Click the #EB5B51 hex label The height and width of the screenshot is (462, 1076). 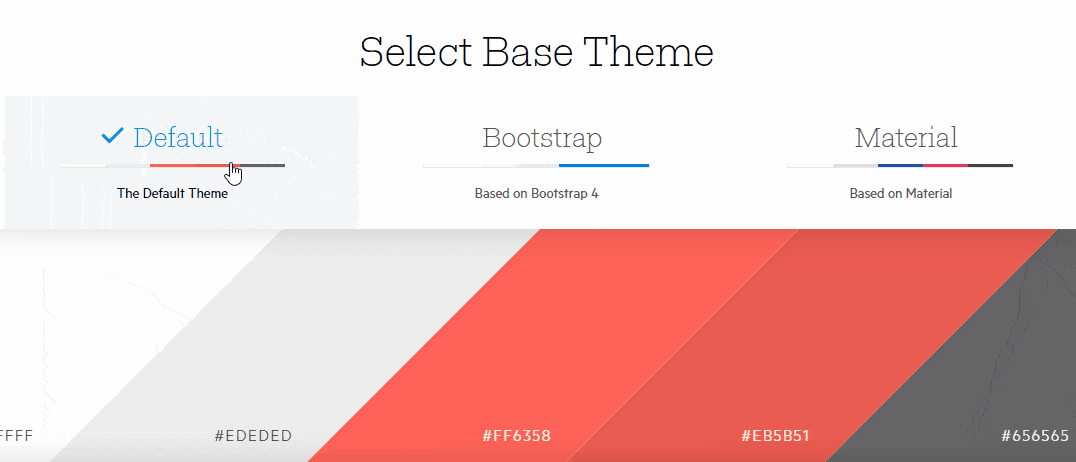(x=775, y=436)
